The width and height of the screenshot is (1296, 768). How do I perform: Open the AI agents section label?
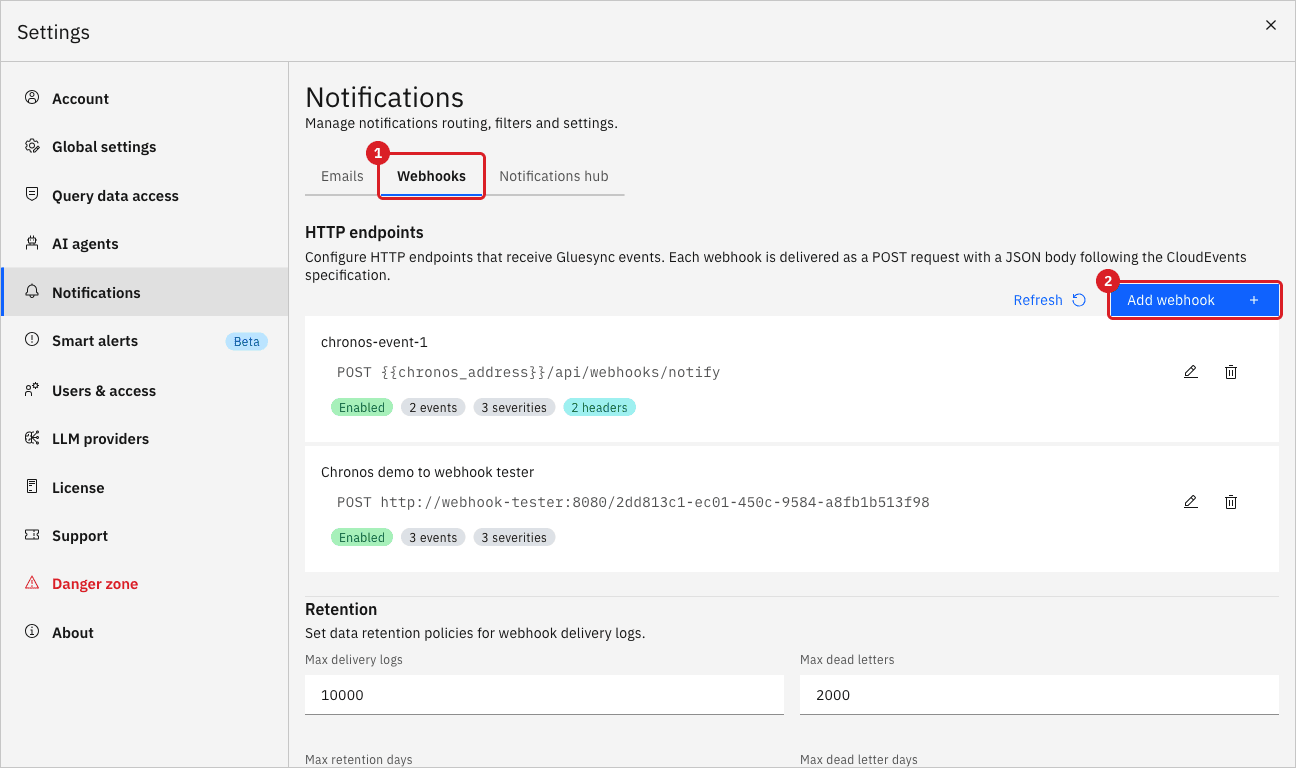(x=85, y=243)
